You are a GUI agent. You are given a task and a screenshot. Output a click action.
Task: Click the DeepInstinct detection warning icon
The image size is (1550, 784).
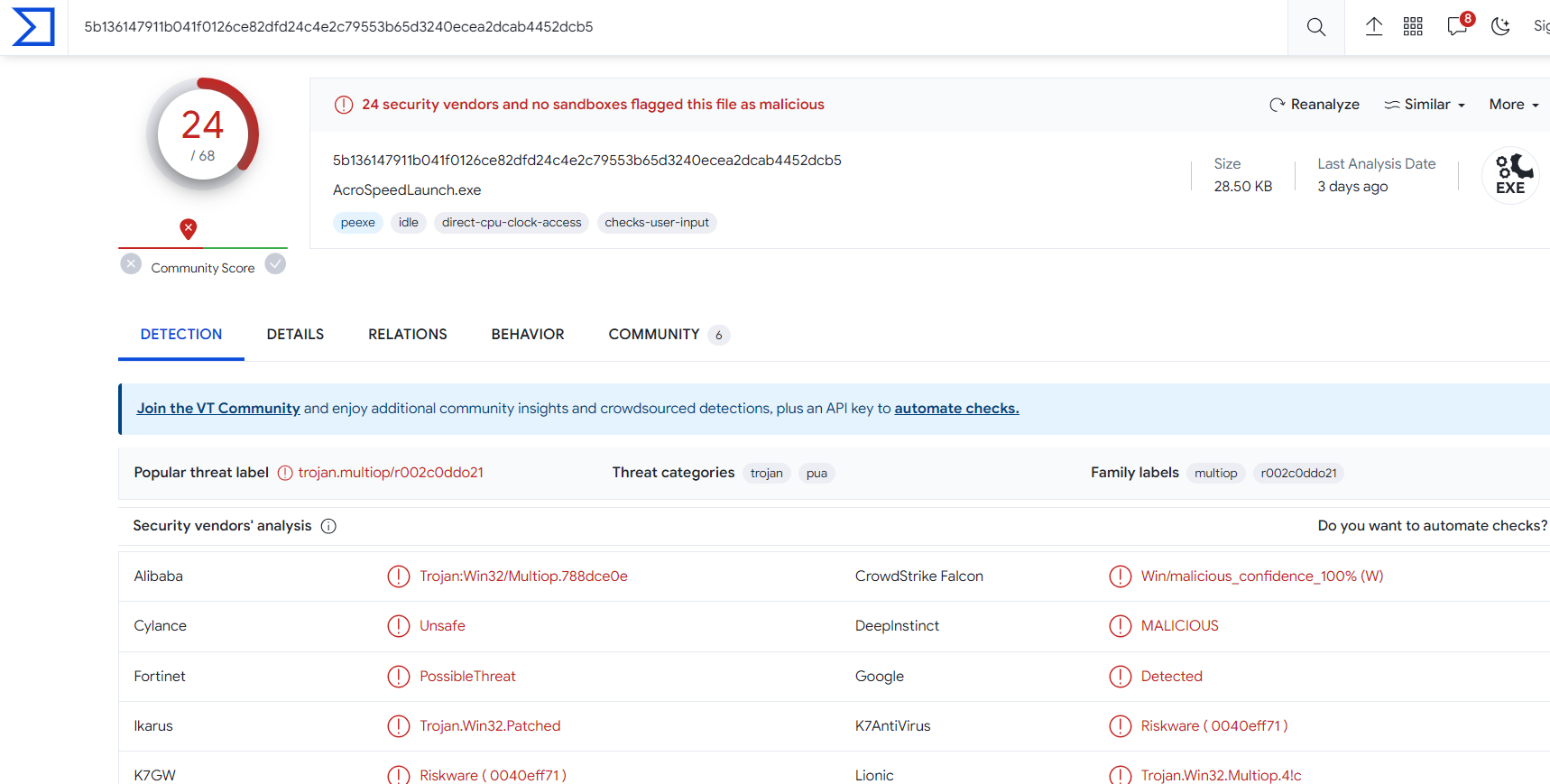tap(1121, 626)
